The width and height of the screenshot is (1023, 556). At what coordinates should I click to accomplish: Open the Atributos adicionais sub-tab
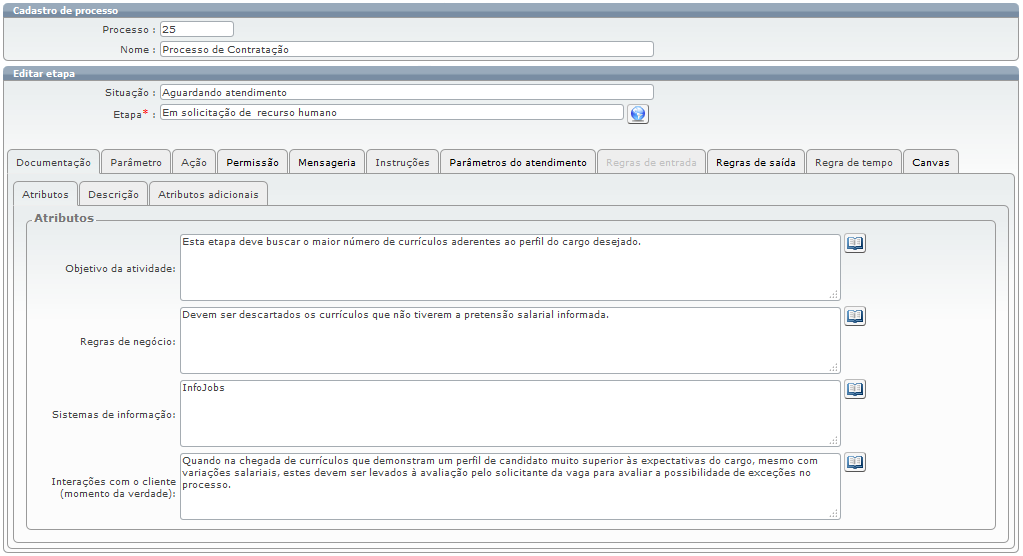pos(208,194)
